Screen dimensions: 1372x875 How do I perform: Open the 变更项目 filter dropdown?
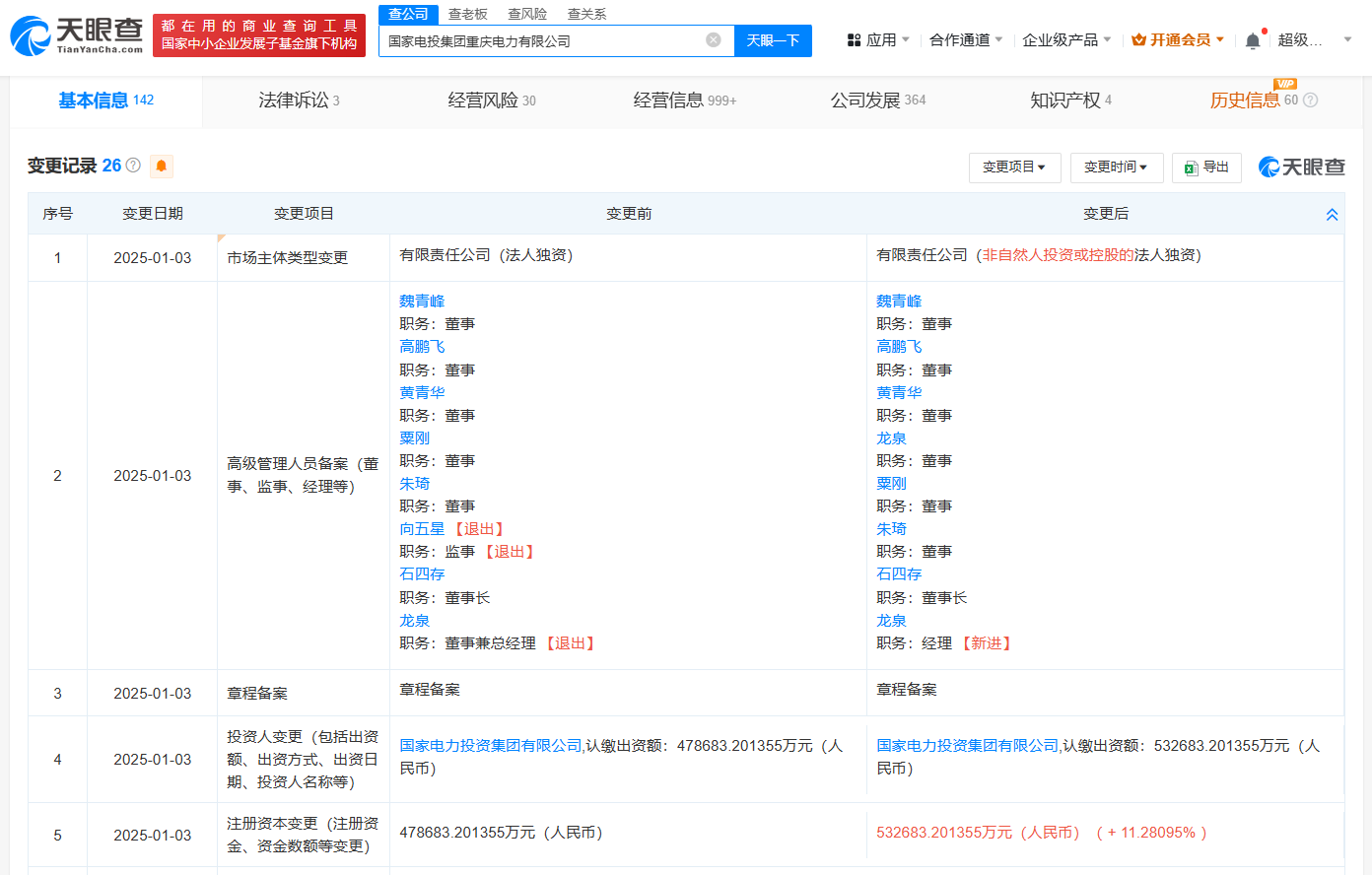coord(1014,168)
